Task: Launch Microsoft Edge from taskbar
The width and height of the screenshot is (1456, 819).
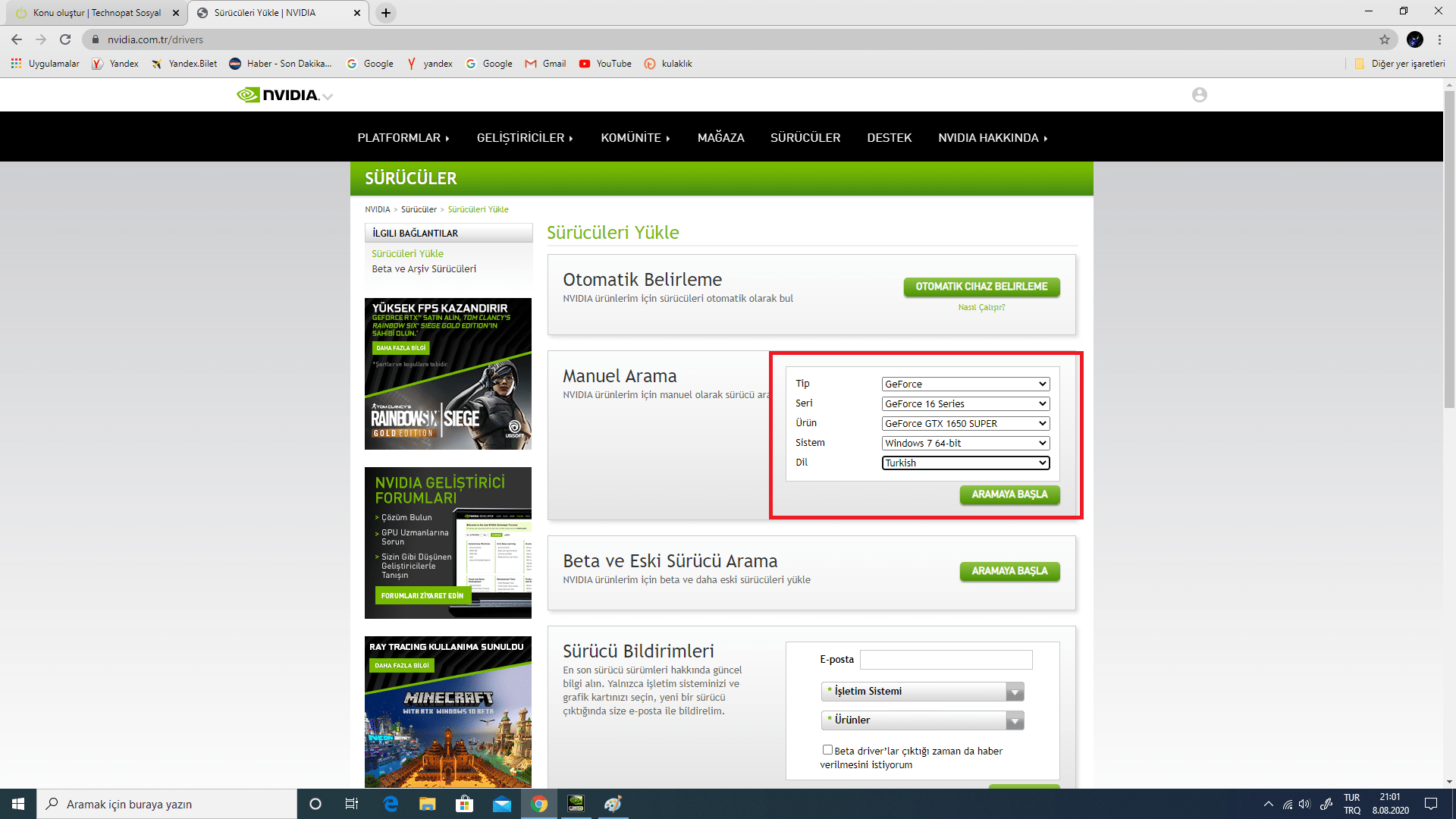Action: (391, 804)
